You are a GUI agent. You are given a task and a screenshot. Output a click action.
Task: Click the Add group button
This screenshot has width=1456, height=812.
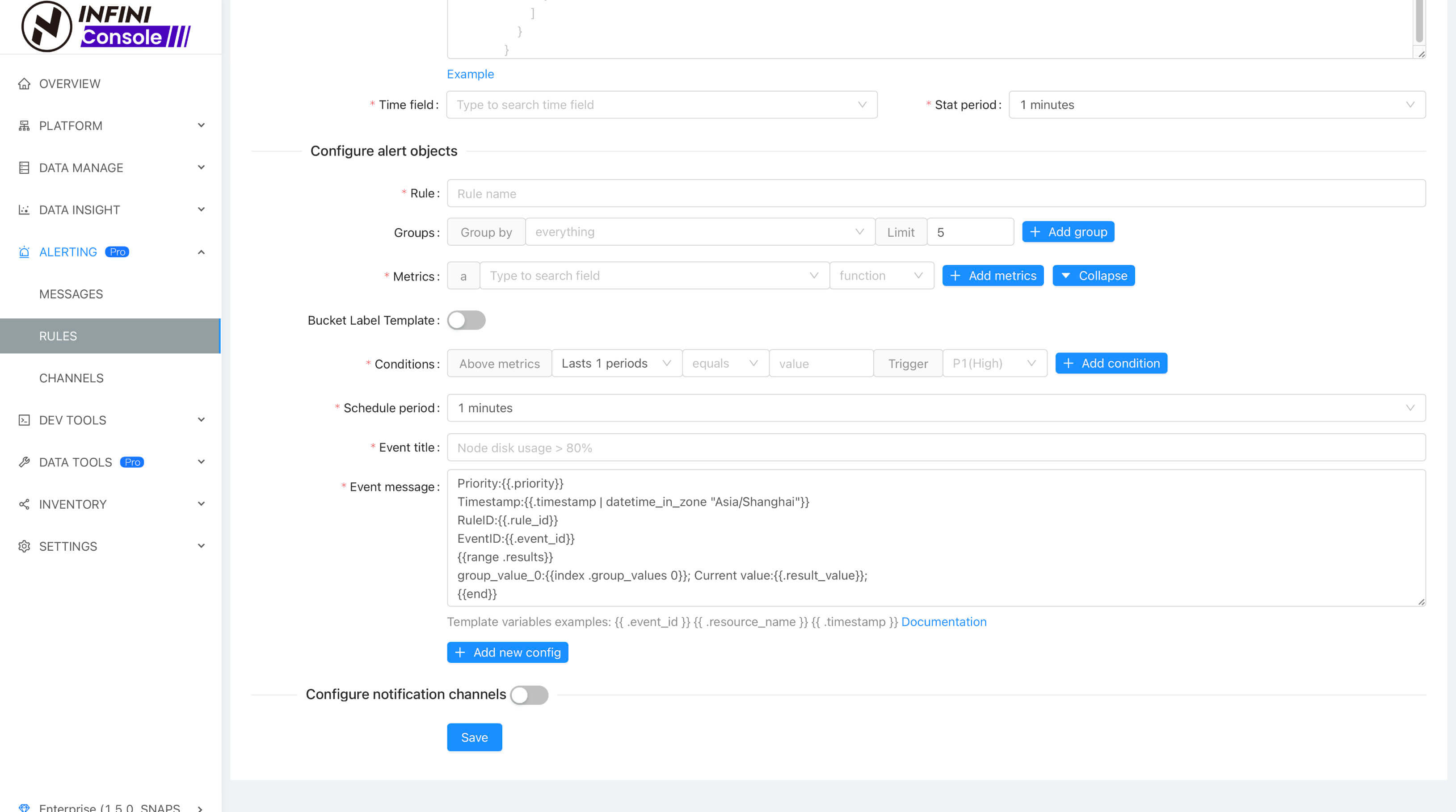coord(1068,232)
